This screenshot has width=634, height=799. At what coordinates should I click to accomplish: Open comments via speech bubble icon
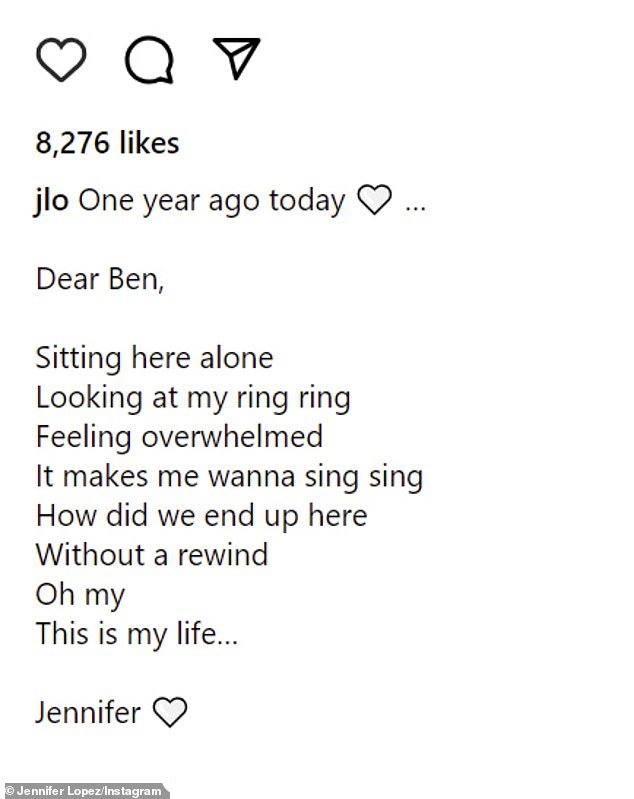pos(149,60)
